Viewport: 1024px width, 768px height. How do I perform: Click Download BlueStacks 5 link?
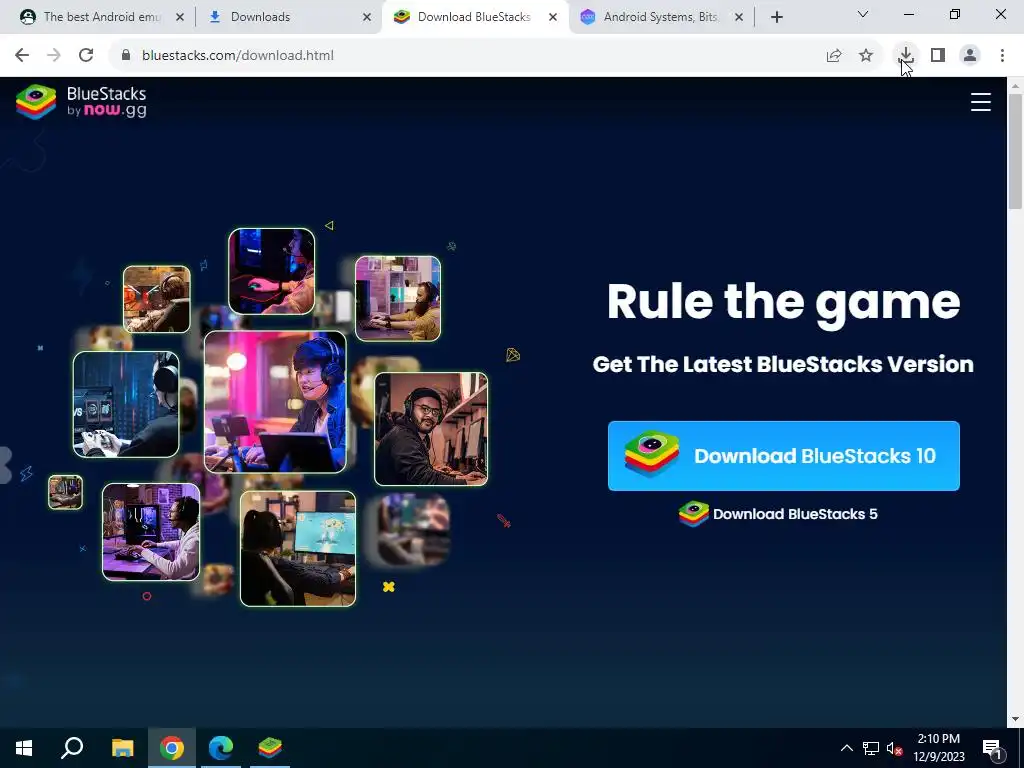778,514
